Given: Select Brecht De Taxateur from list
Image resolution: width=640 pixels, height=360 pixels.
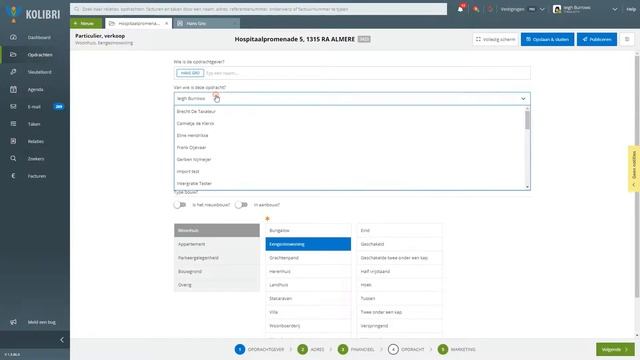Looking at the screenshot, I should [x=349, y=111].
